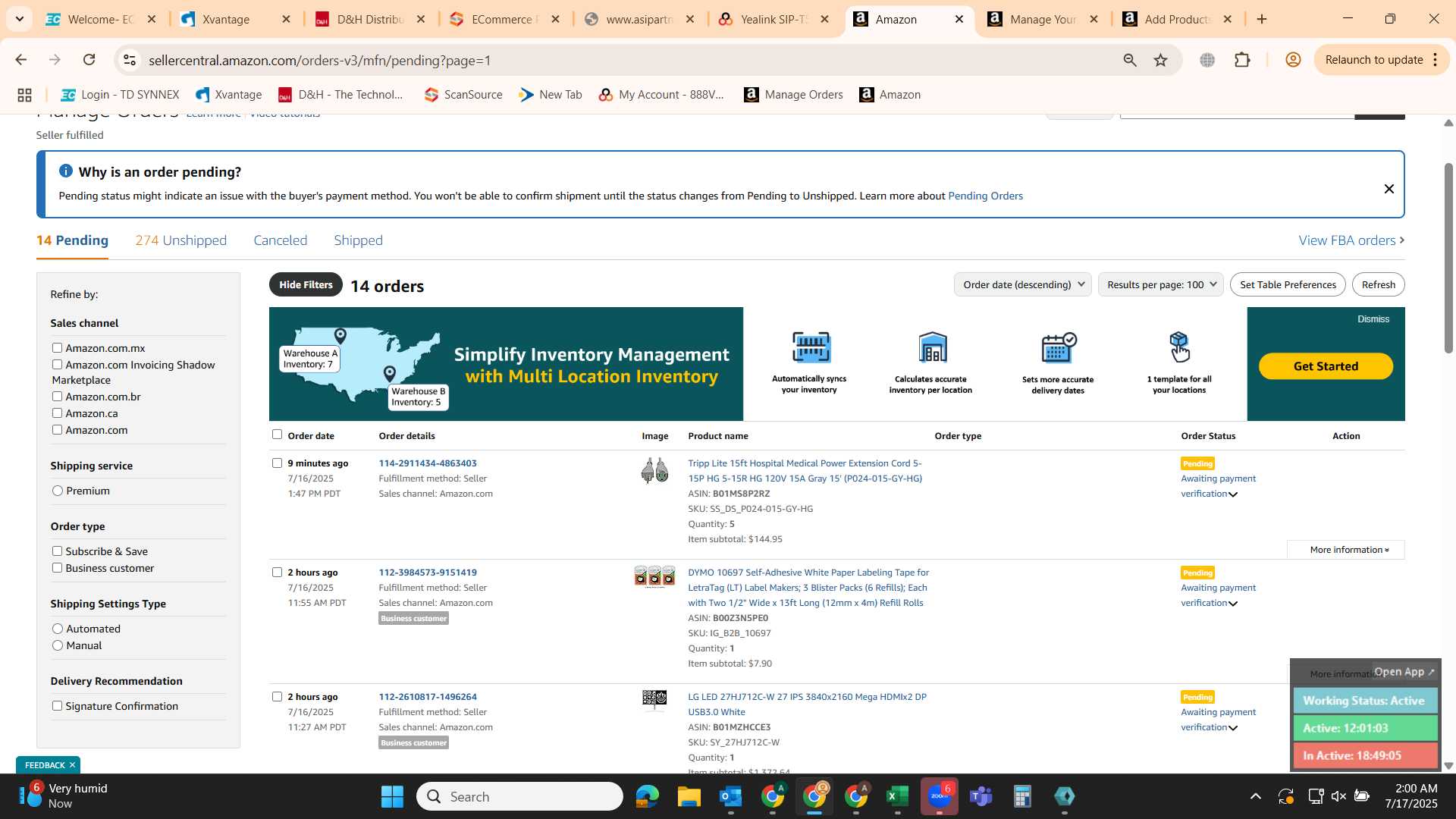Switch to the Shipped orders tab

point(358,240)
